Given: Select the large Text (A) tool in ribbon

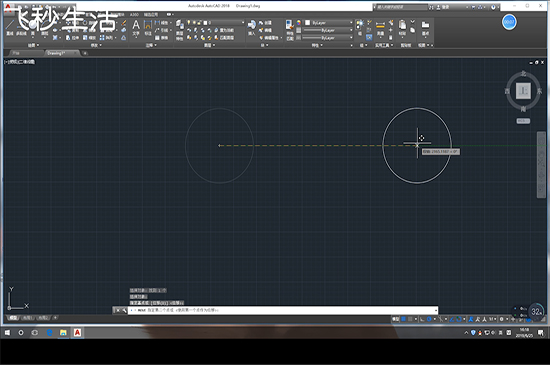Looking at the screenshot, I should point(136,28).
